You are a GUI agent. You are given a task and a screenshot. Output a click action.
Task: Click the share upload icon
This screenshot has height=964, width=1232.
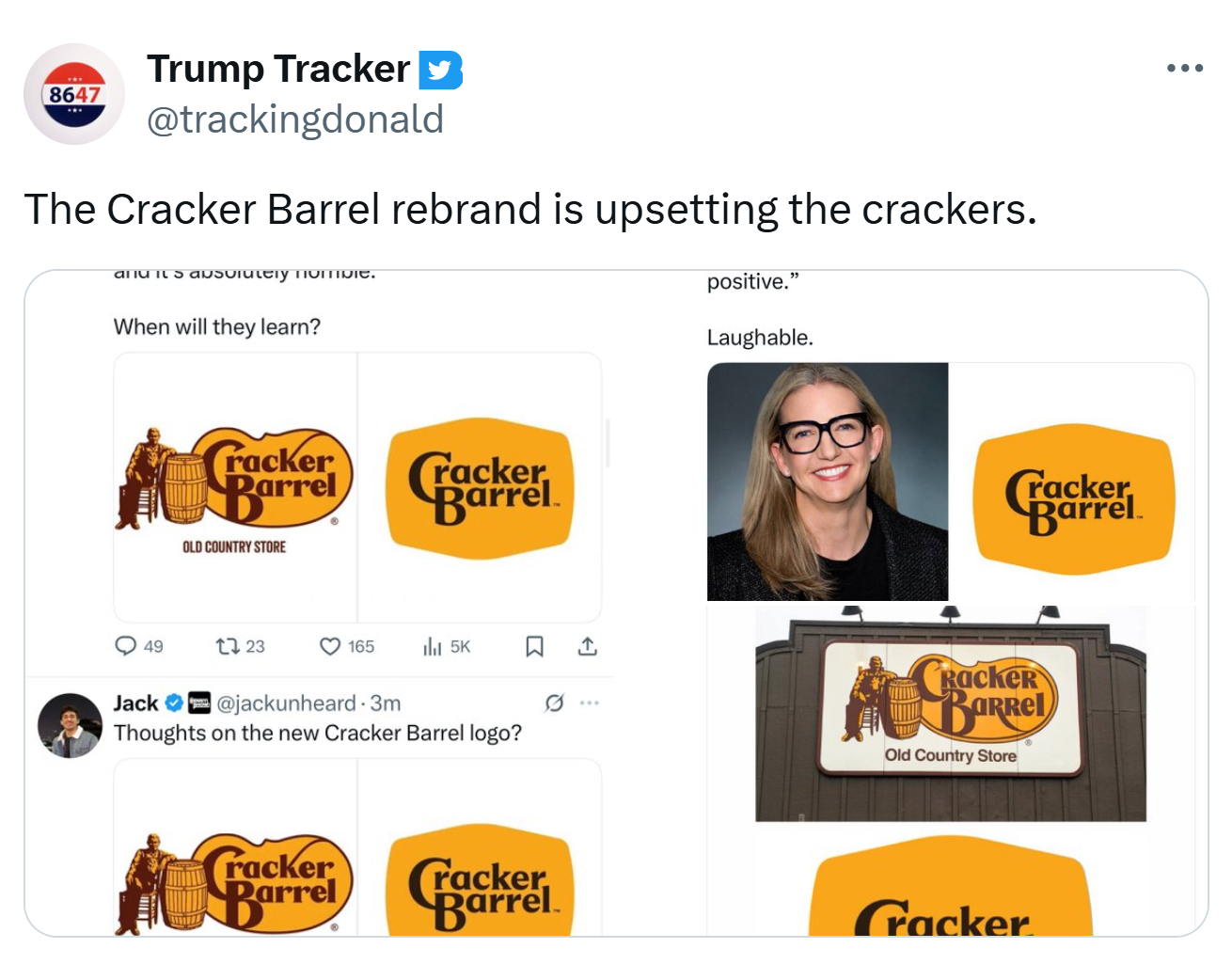588,646
